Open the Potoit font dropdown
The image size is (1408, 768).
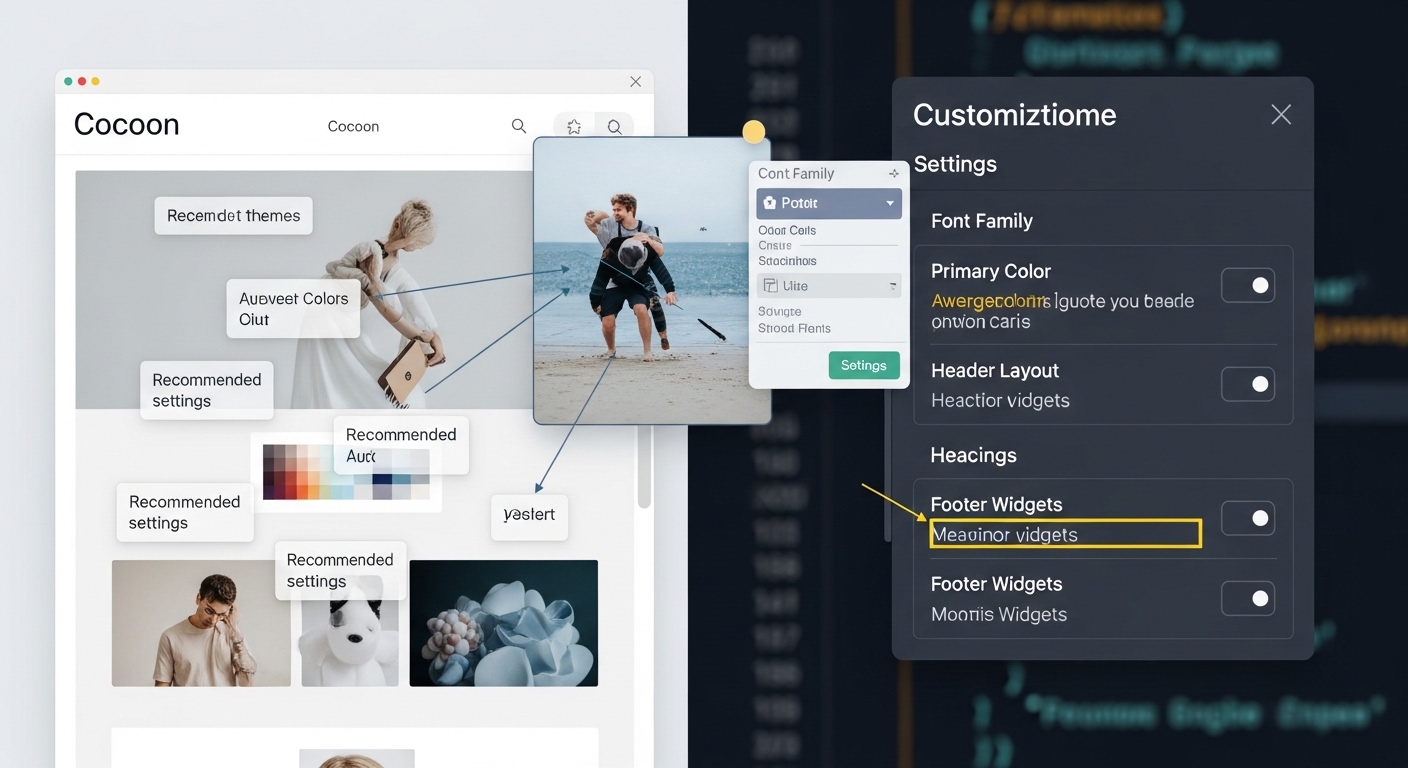[829, 203]
